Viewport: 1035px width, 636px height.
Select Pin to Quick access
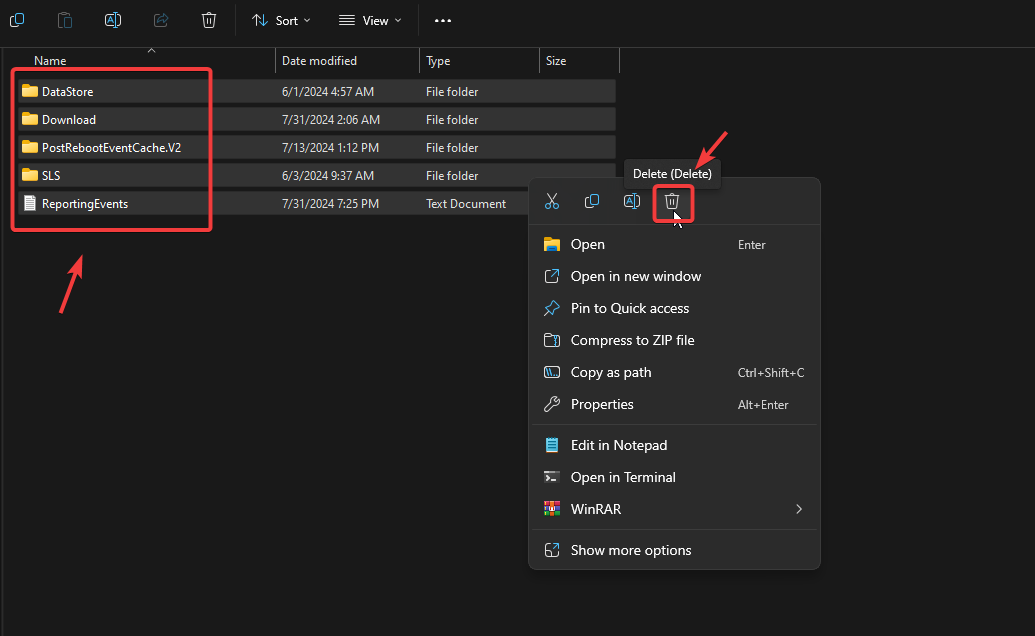(630, 308)
